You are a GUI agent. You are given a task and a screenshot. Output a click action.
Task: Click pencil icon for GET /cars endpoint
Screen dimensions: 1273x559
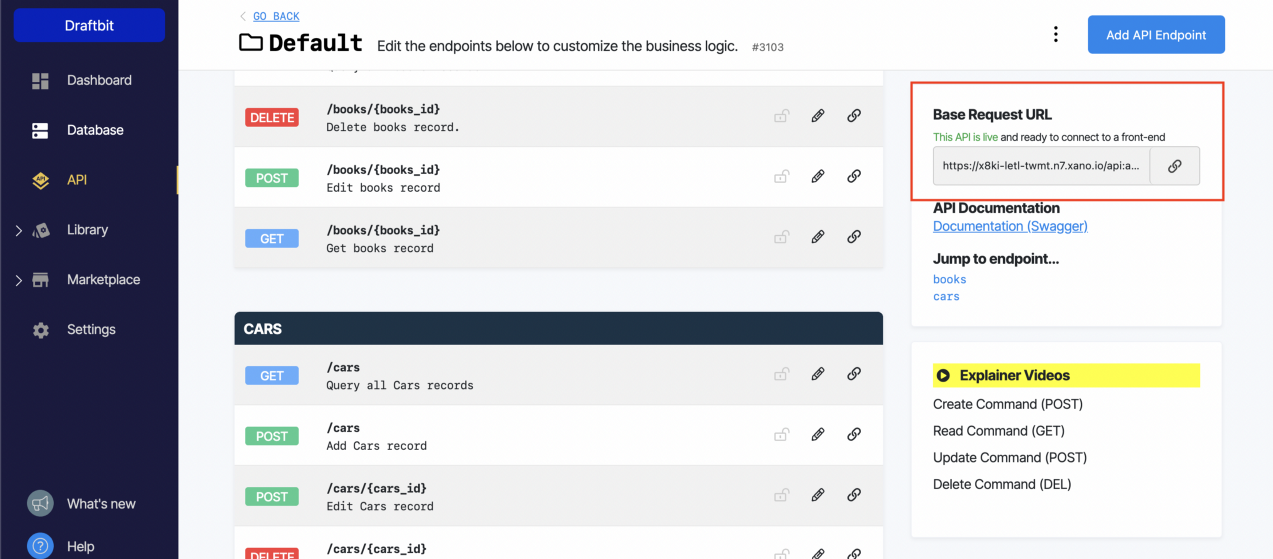pos(818,374)
